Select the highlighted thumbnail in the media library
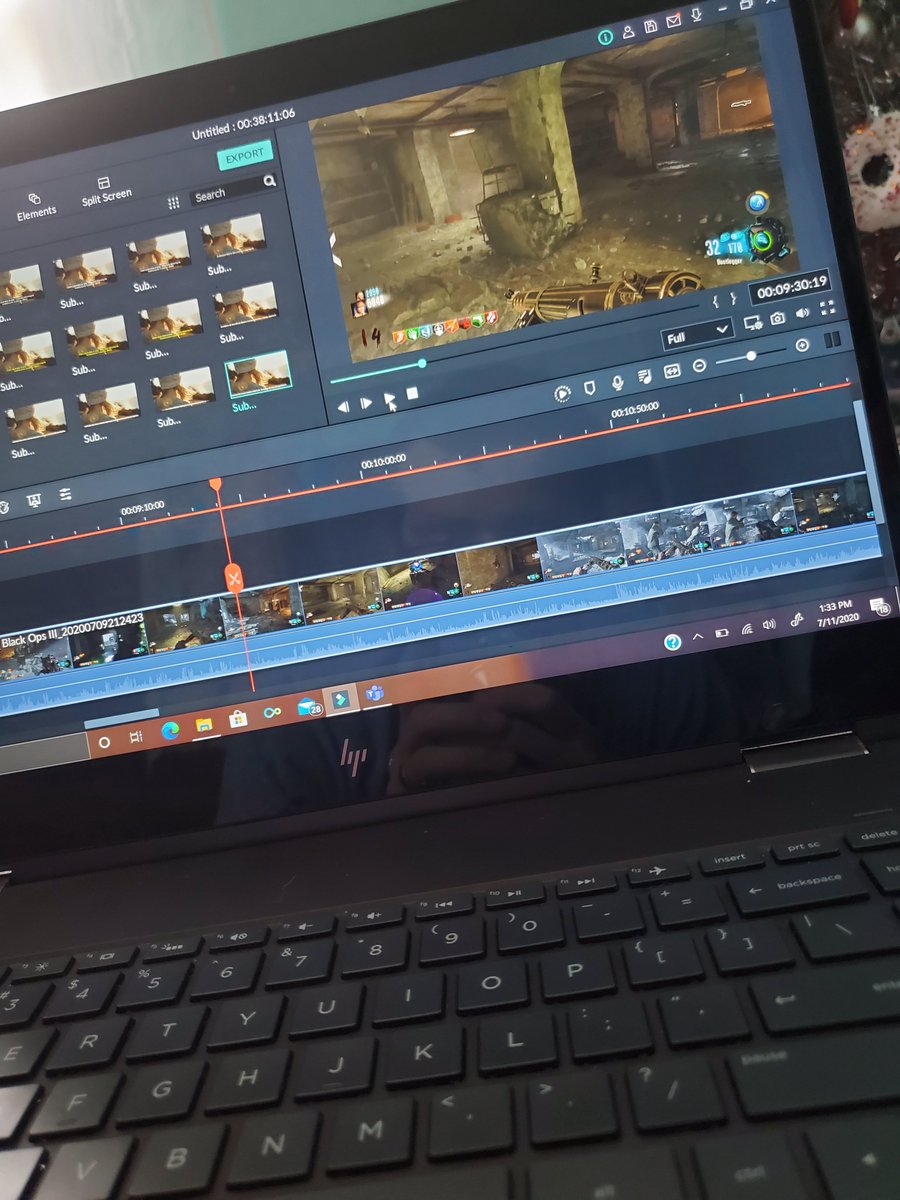Viewport: 900px width, 1200px height. (259, 374)
